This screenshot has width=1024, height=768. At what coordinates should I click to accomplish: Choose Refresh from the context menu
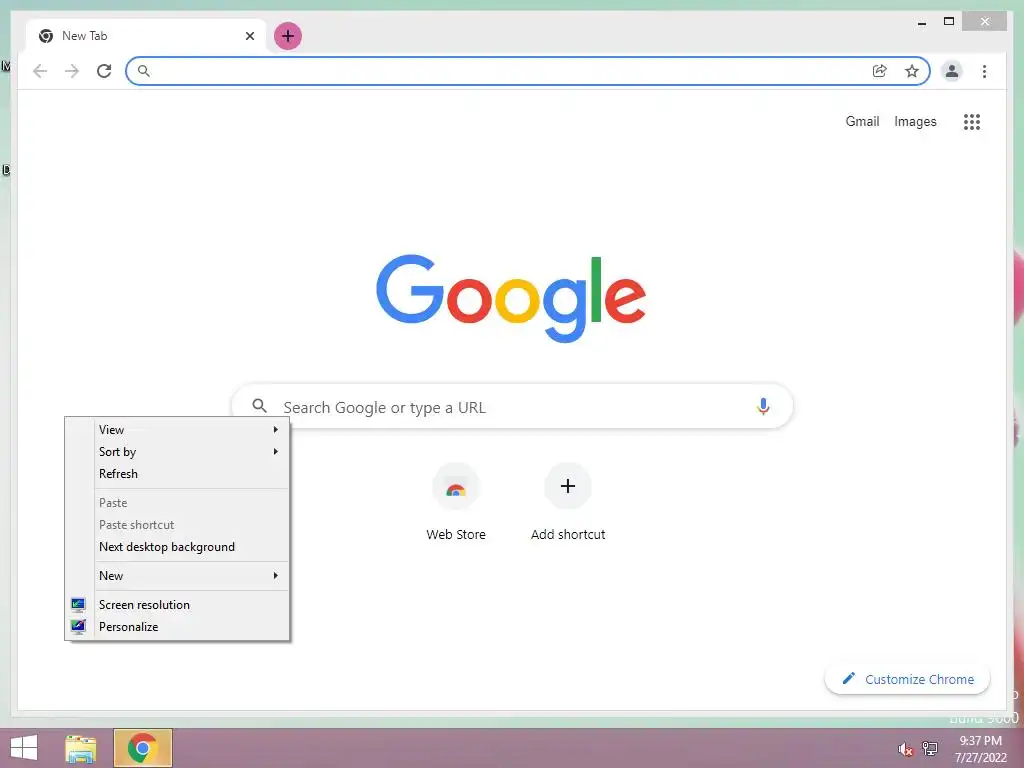(x=177, y=474)
